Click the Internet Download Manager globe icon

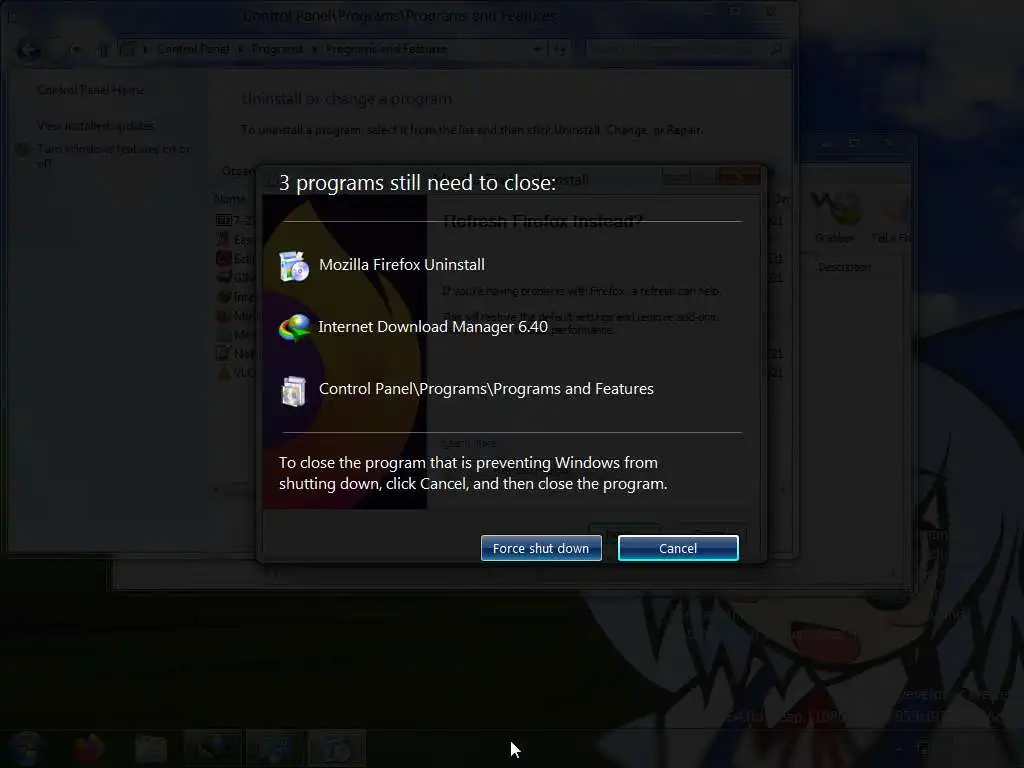point(295,327)
